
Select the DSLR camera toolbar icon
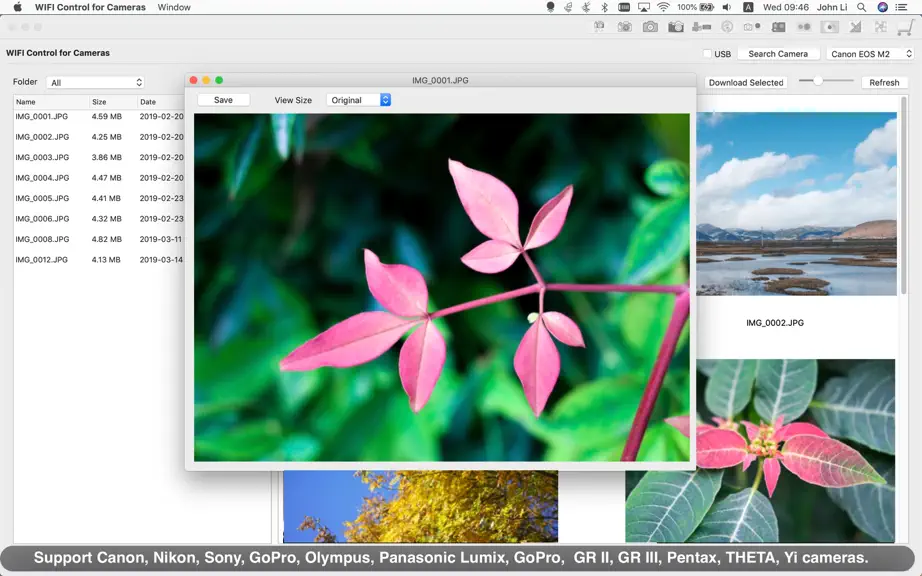(676, 26)
